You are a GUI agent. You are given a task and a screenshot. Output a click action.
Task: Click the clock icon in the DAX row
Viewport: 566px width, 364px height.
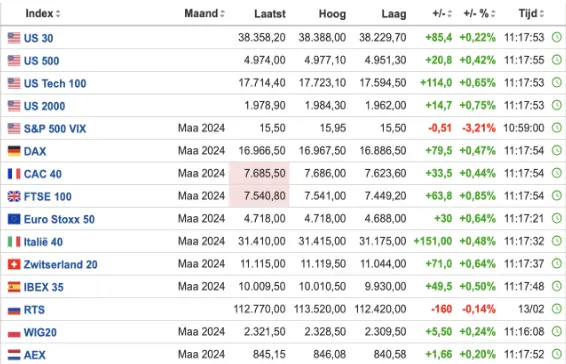click(x=557, y=151)
